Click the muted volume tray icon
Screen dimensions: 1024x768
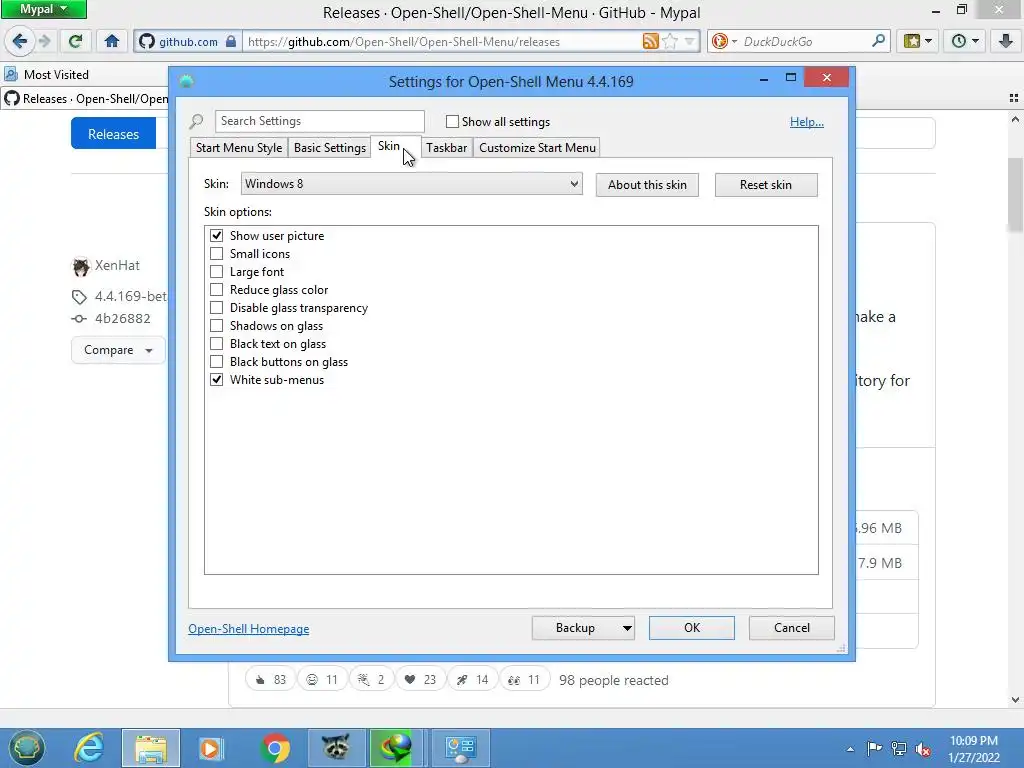coord(923,748)
